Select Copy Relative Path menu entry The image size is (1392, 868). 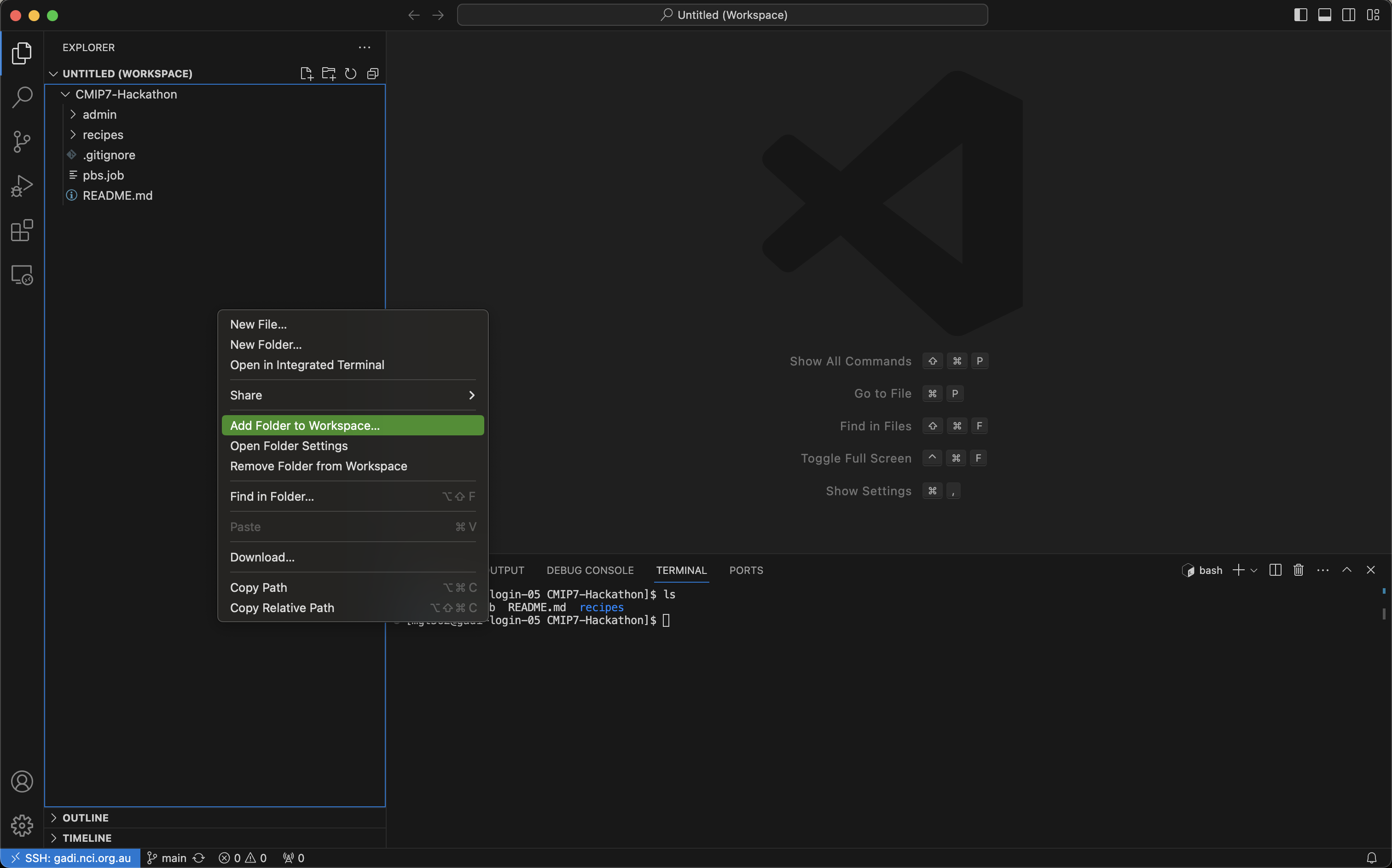[x=353, y=608]
